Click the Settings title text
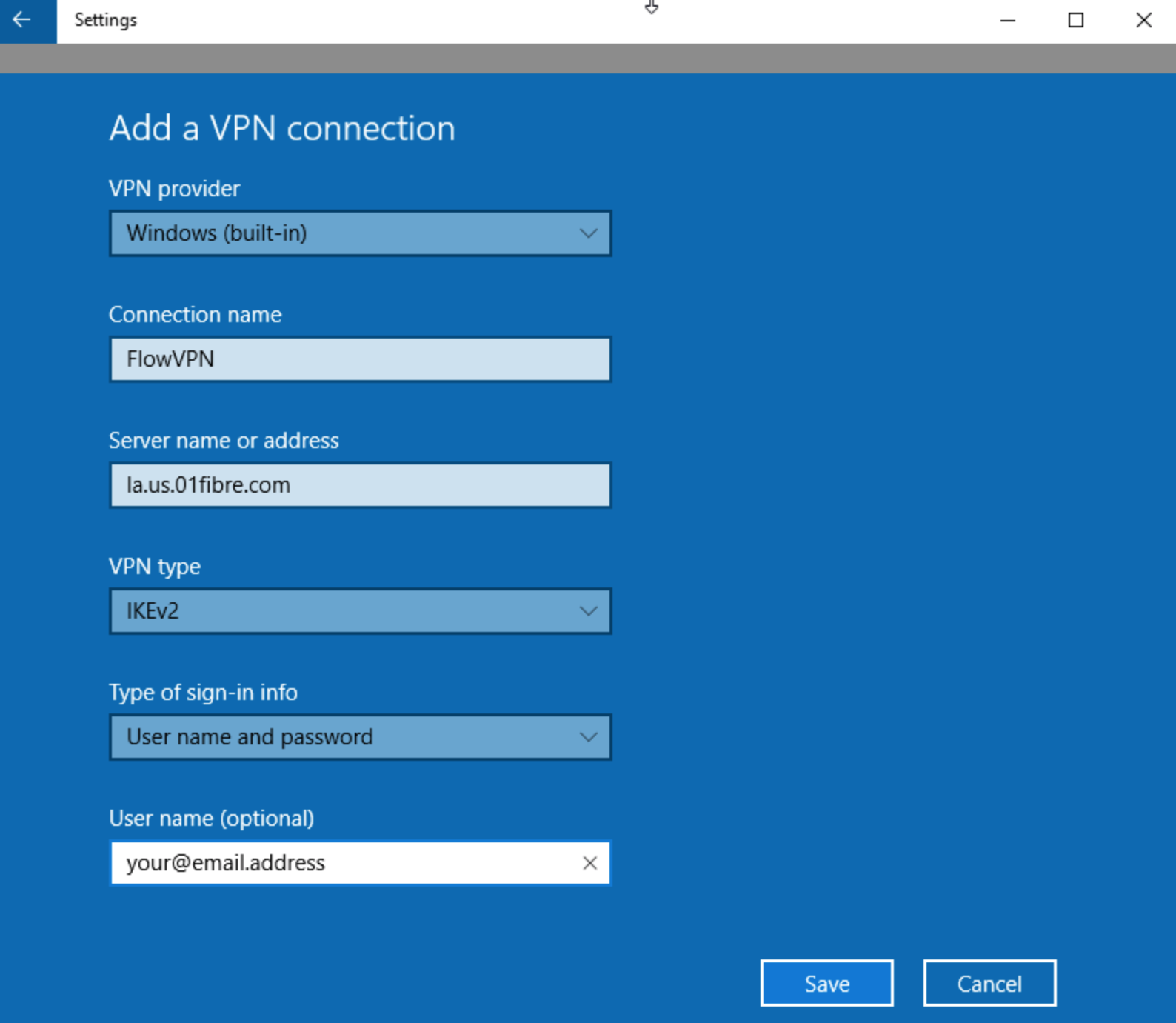The width and height of the screenshot is (1176, 1023). click(105, 20)
